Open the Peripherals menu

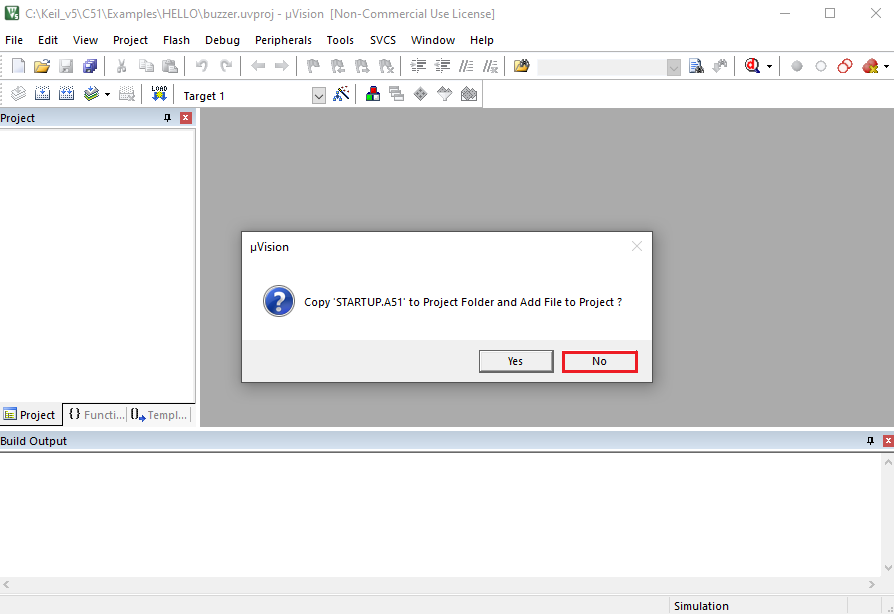283,40
